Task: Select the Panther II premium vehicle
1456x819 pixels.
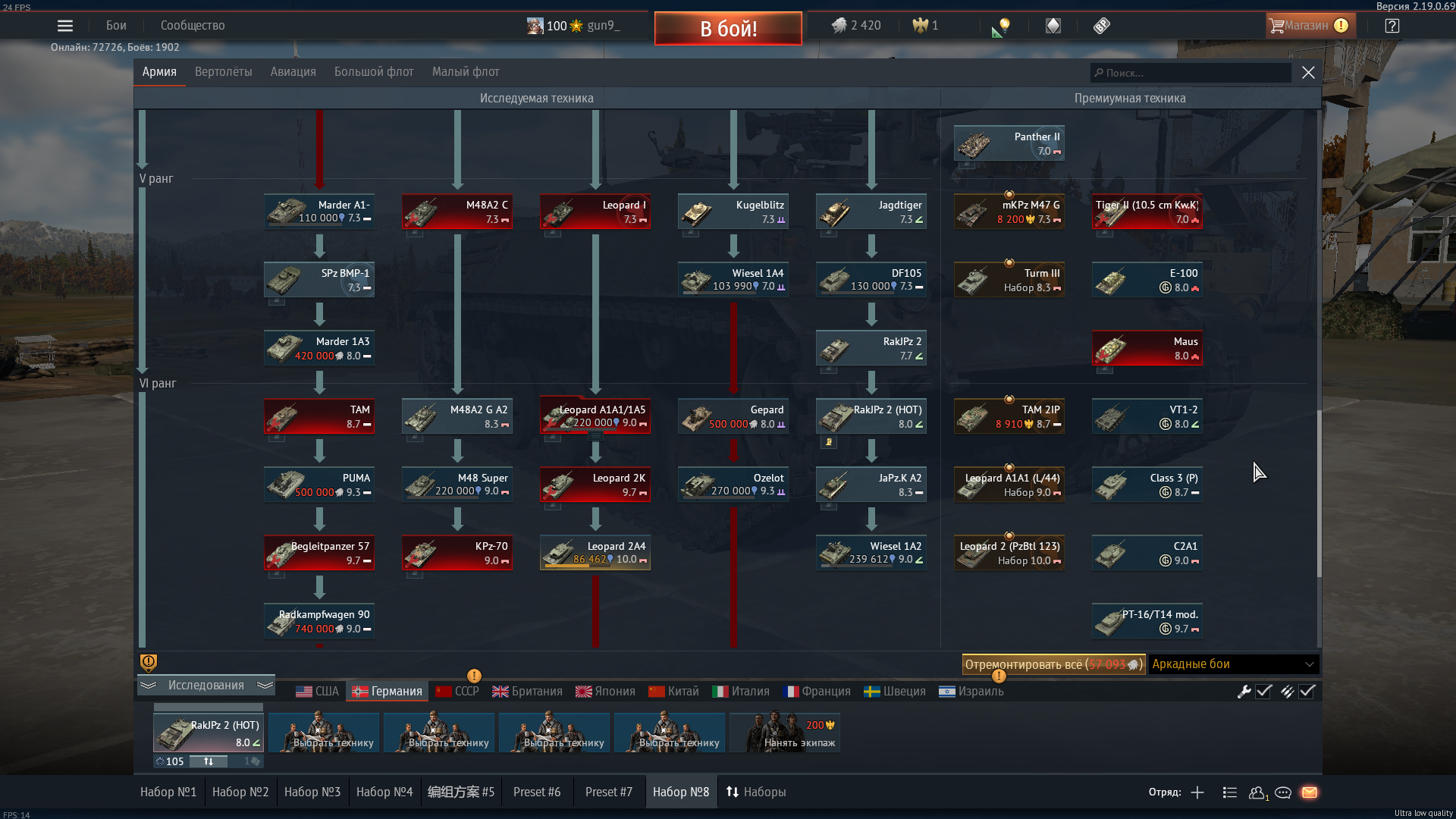Action: click(x=1009, y=143)
